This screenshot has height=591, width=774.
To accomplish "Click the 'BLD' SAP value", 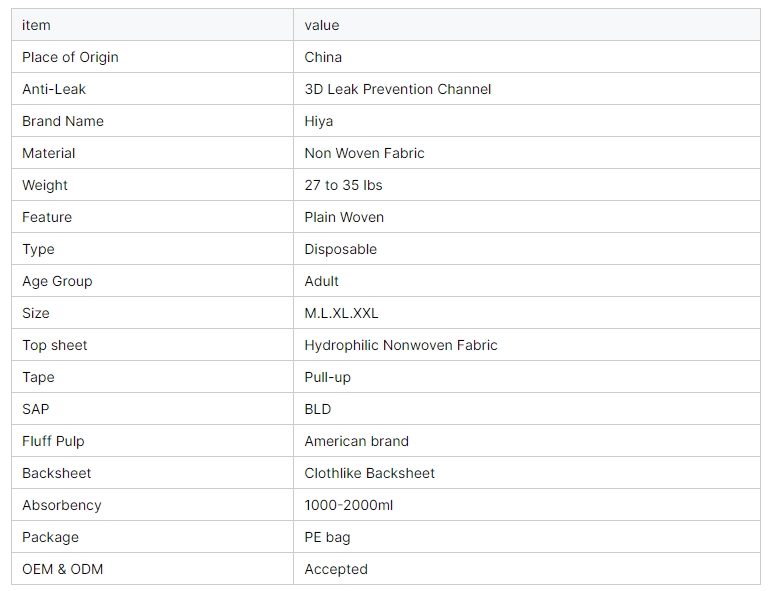I will pyautogui.click(x=318, y=409).
